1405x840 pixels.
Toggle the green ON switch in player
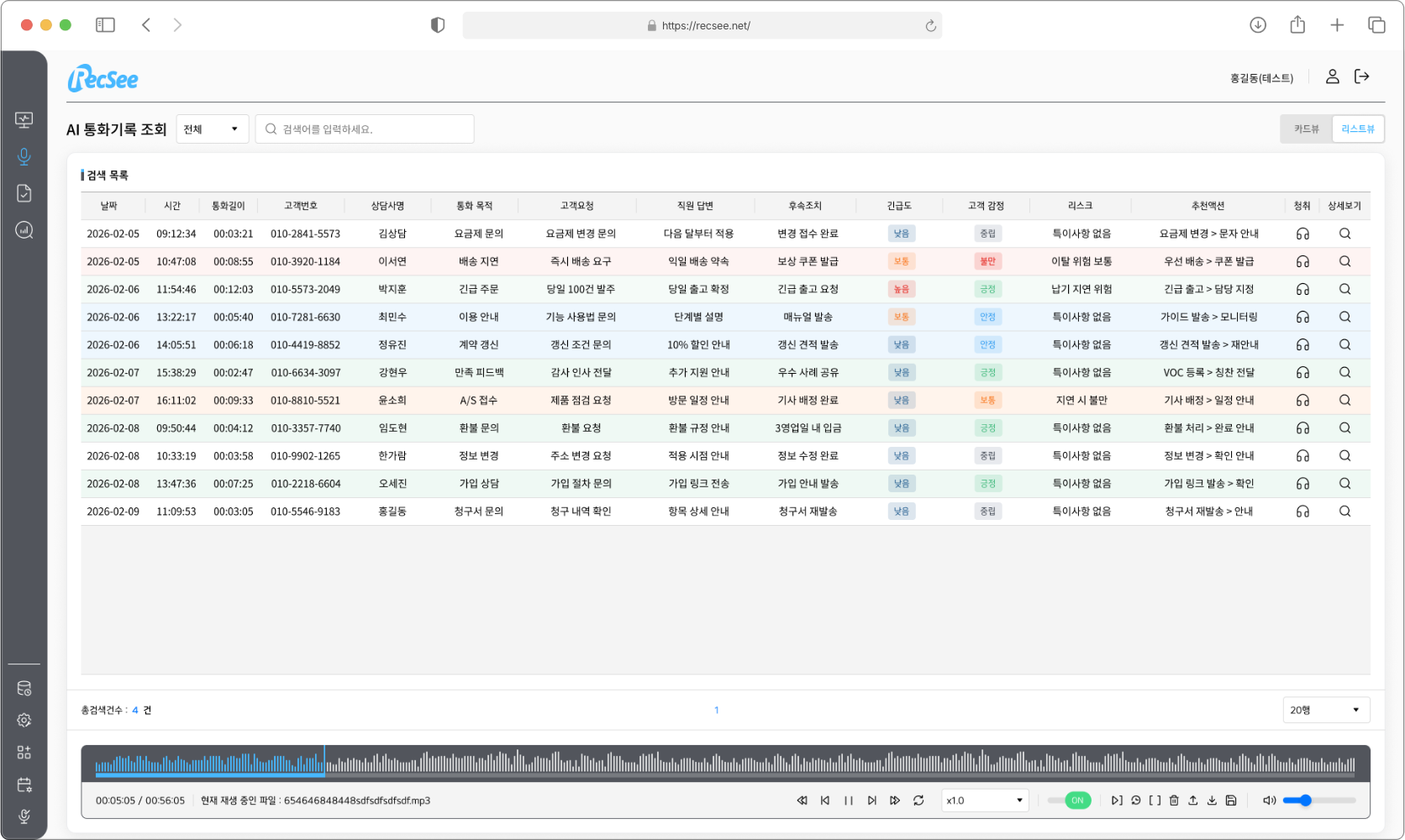(x=1077, y=801)
